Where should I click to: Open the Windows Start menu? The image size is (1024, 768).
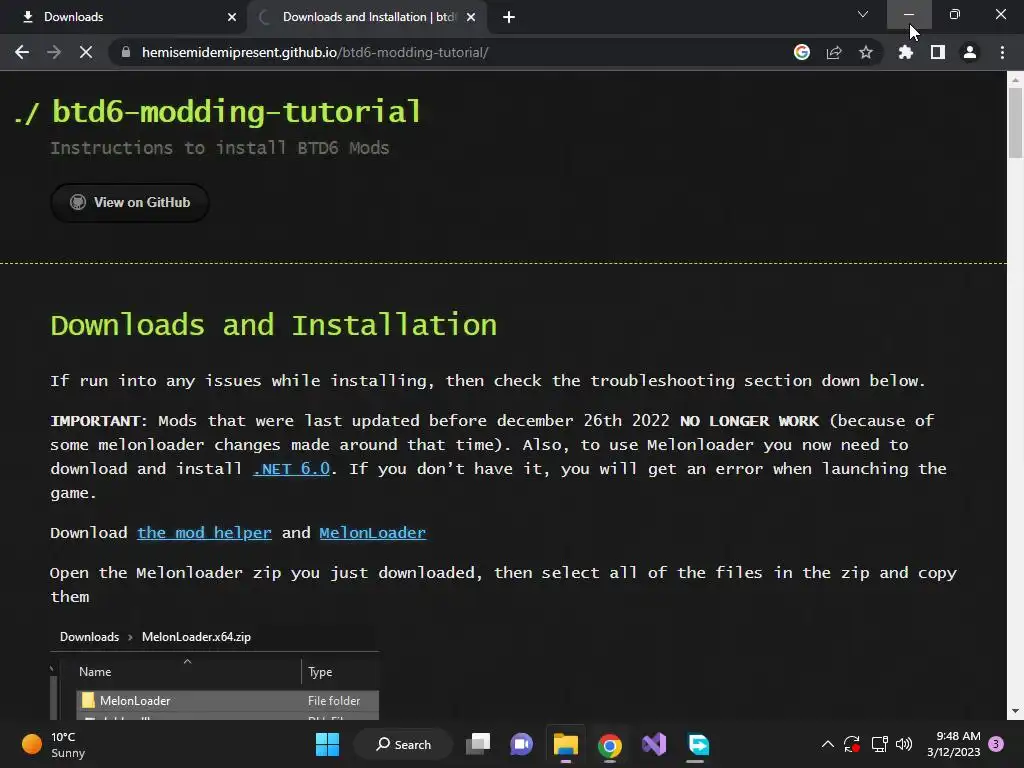pos(327,744)
